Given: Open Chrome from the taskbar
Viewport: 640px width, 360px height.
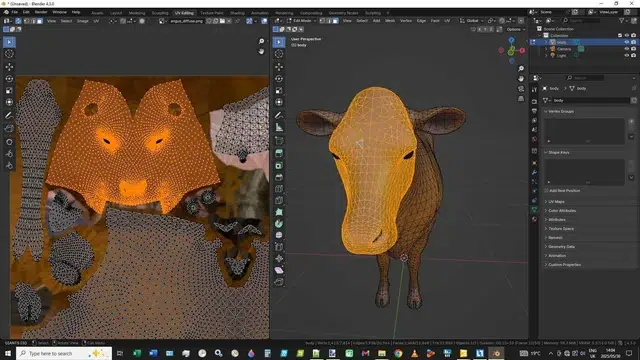Looking at the screenshot, I should pyautogui.click(x=398, y=353).
